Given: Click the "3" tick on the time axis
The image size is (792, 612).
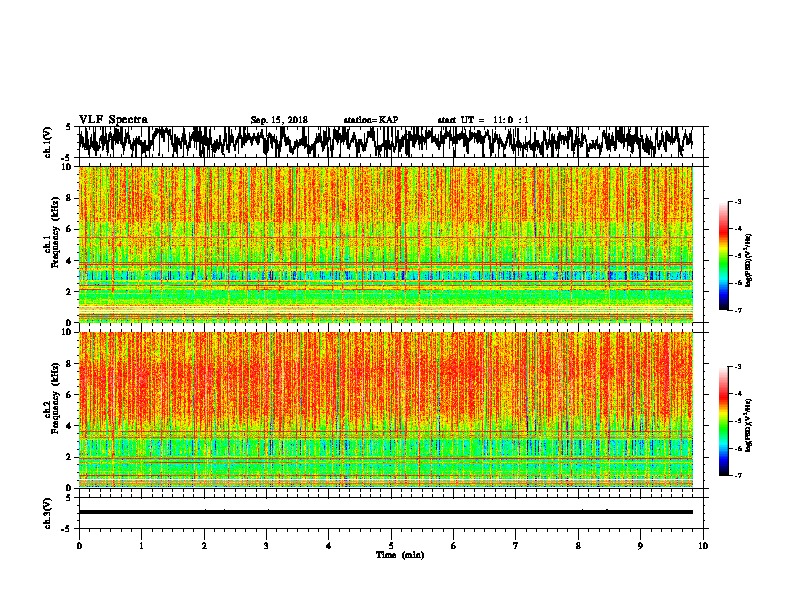Looking at the screenshot, I should pyautogui.click(x=266, y=546).
